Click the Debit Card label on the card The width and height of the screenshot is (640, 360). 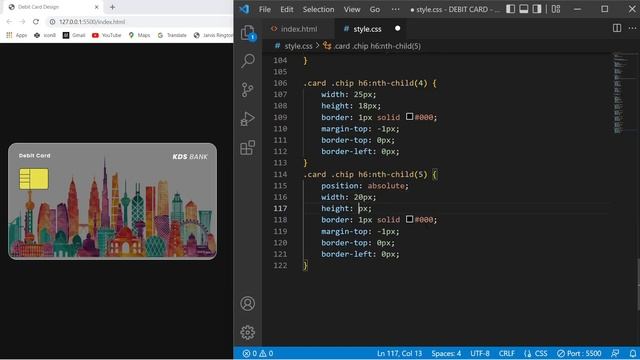[x=35, y=156]
